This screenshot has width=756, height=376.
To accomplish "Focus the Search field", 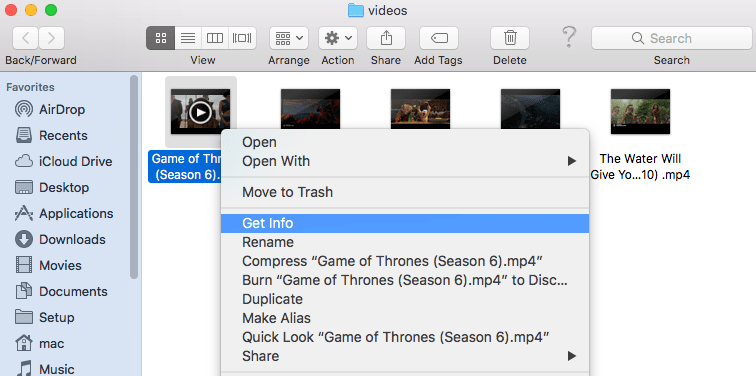I will coord(672,38).
